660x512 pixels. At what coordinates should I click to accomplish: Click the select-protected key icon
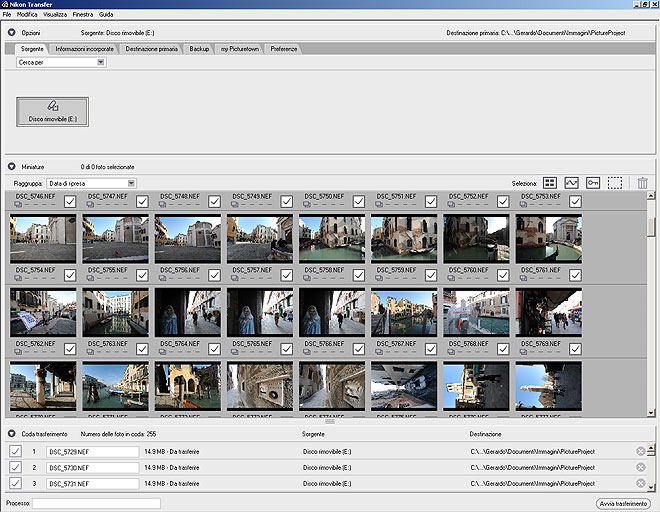tap(593, 183)
